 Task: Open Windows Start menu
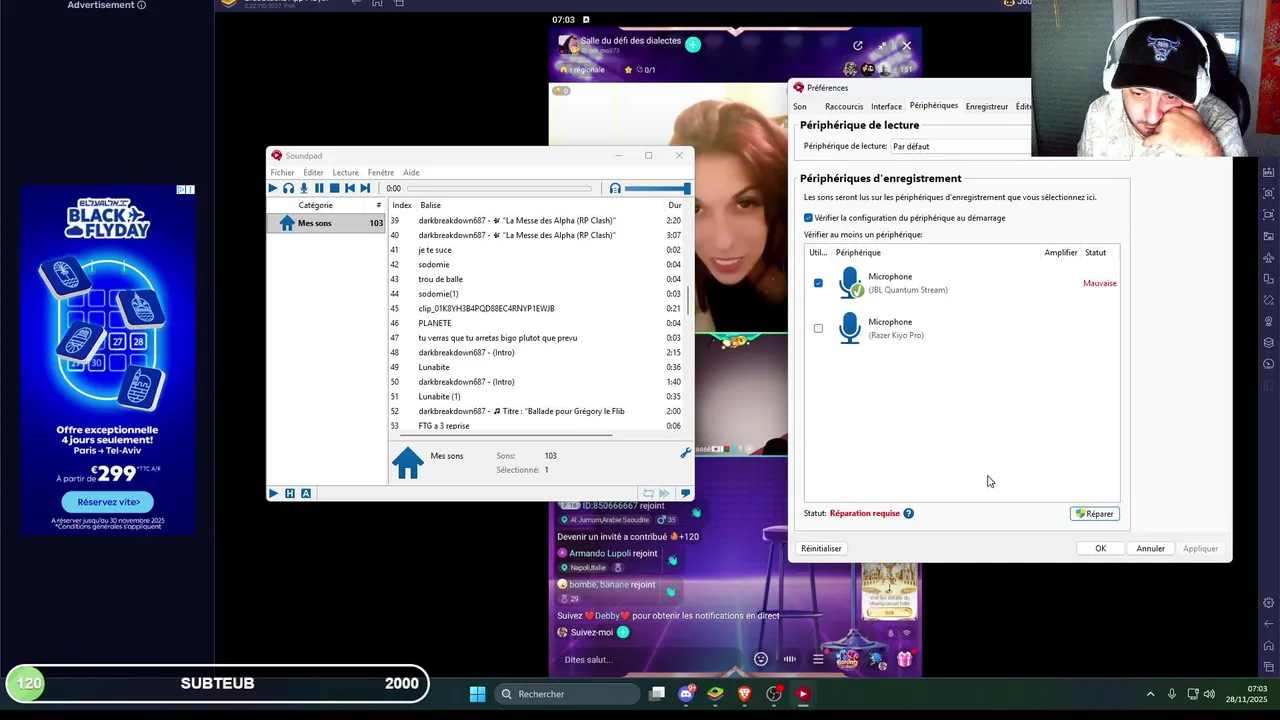click(x=477, y=694)
